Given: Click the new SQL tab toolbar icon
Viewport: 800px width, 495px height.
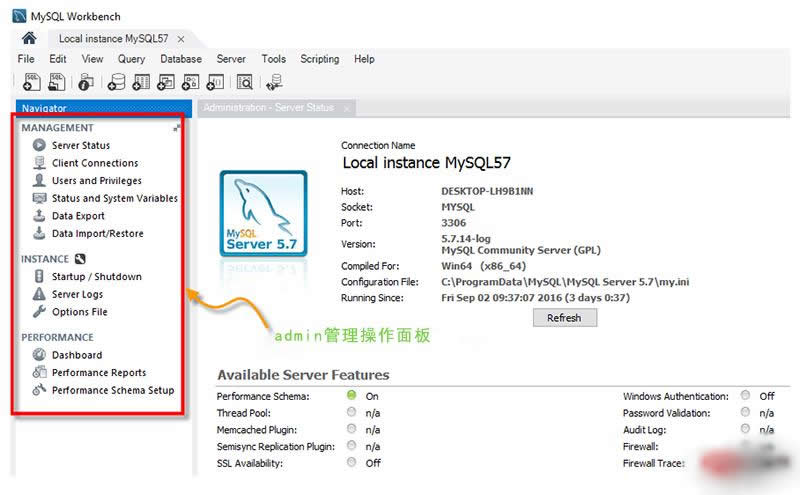Looking at the screenshot, I should coord(31,82).
